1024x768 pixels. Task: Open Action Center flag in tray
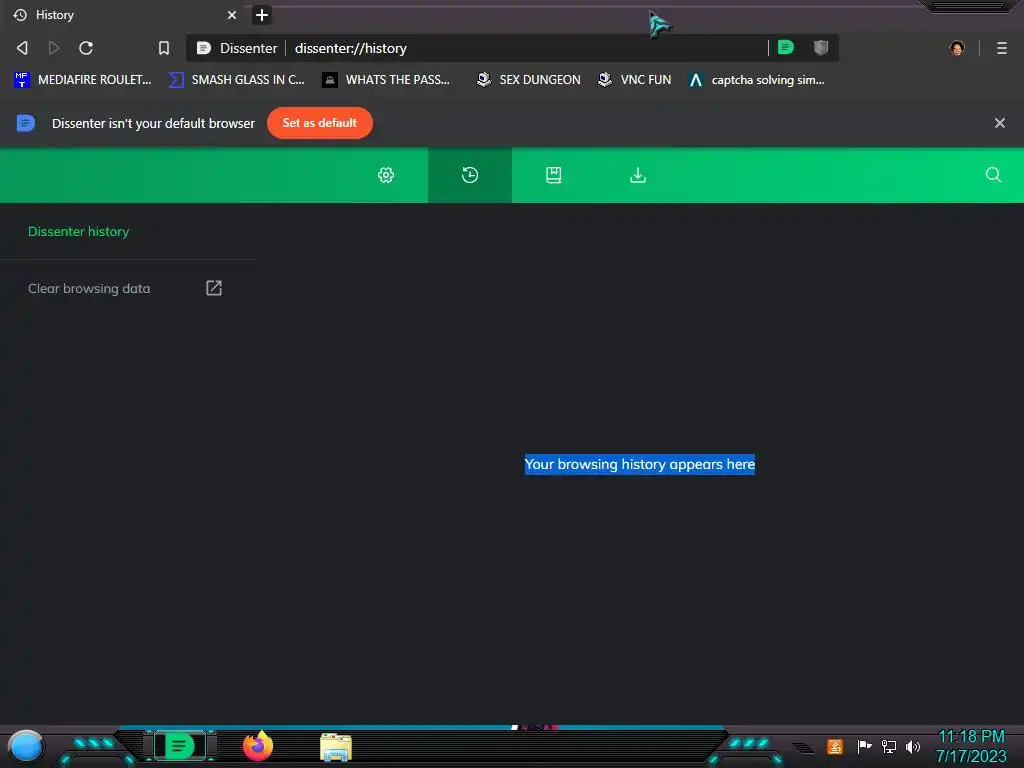point(864,746)
